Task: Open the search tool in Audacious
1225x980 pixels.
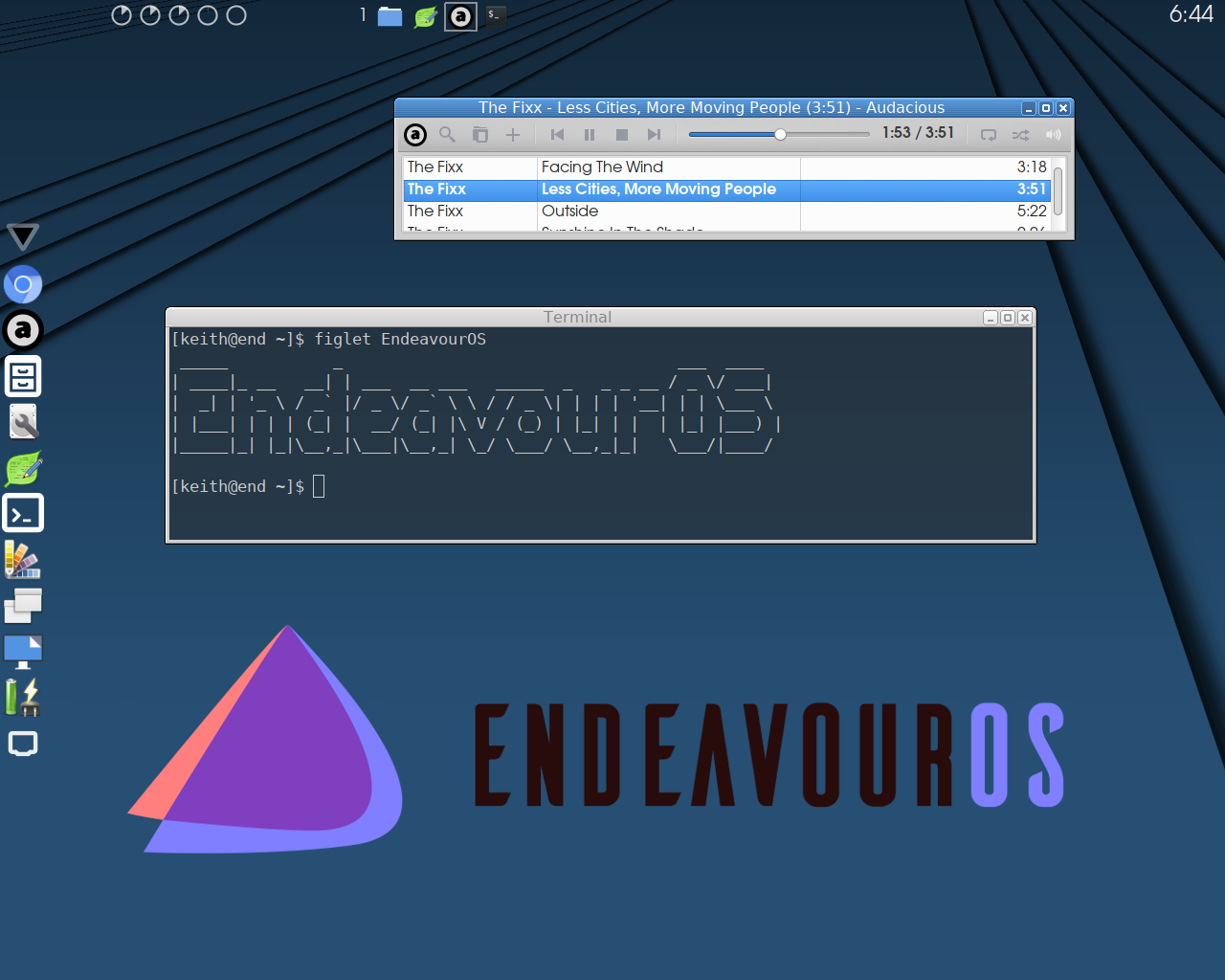Action: (447, 135)
